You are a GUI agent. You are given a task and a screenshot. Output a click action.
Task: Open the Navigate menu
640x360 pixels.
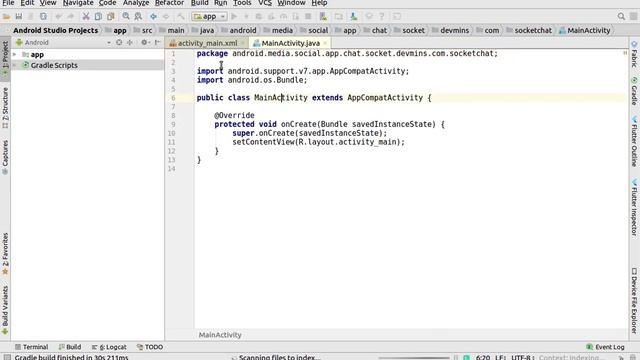tap(78, 3)
